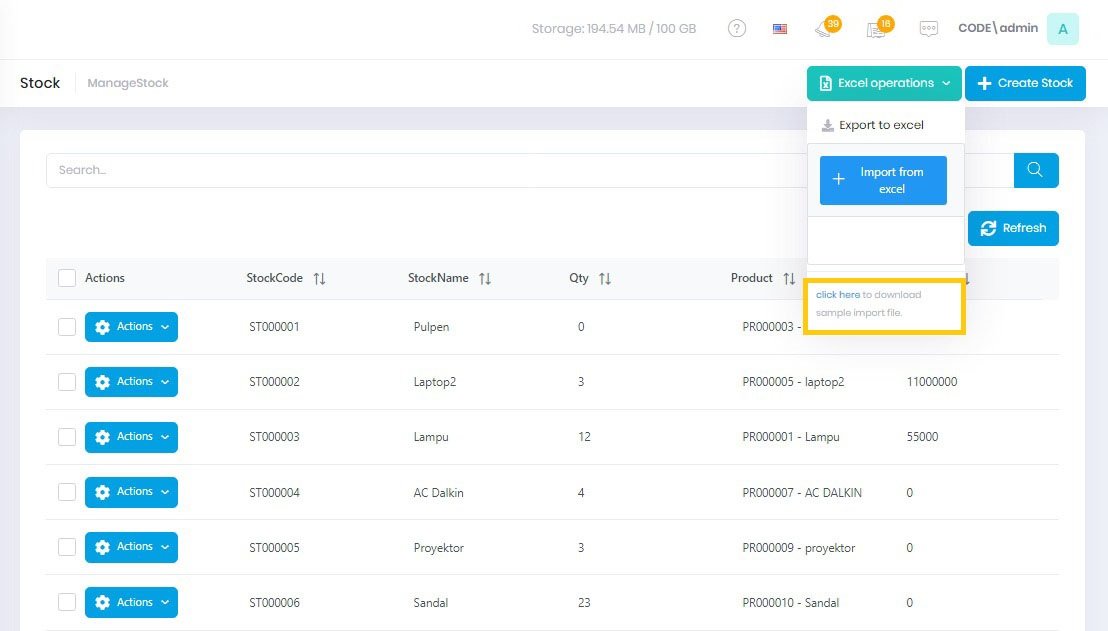Refresh the stock list
Viewport: 1108px width, 631px height.
(1013, 228)
